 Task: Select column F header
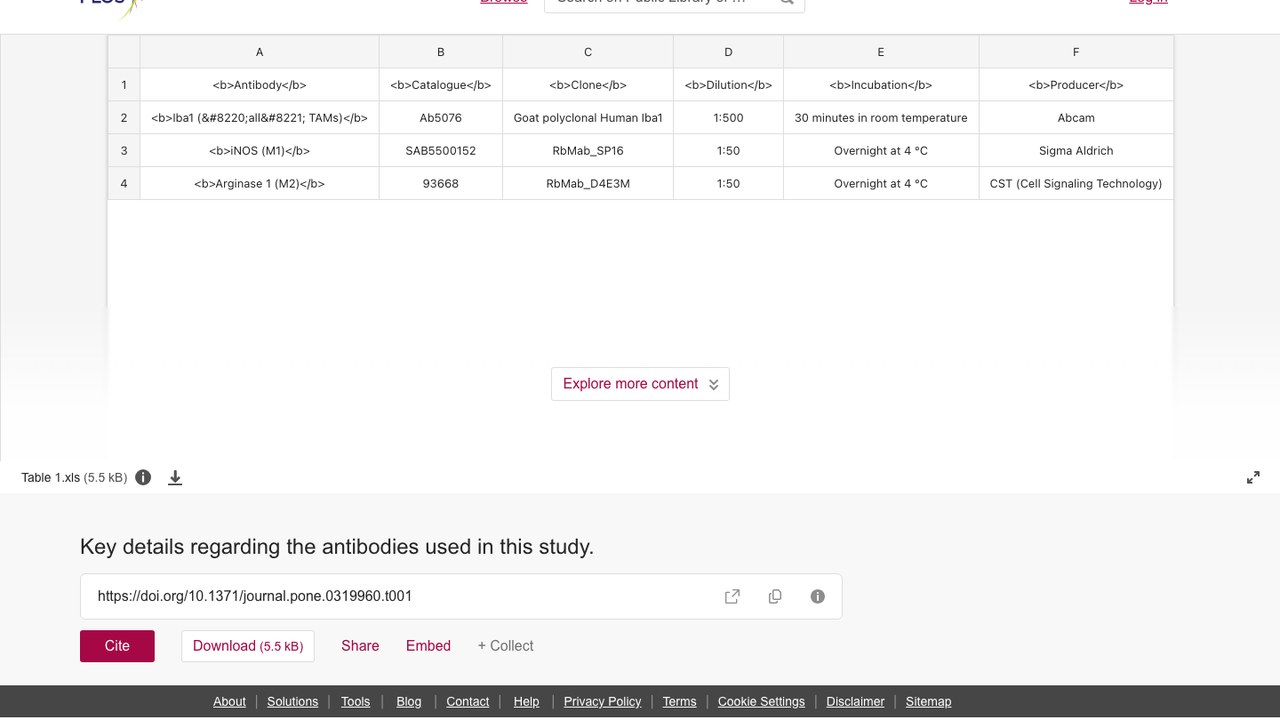click(1076, 52)
